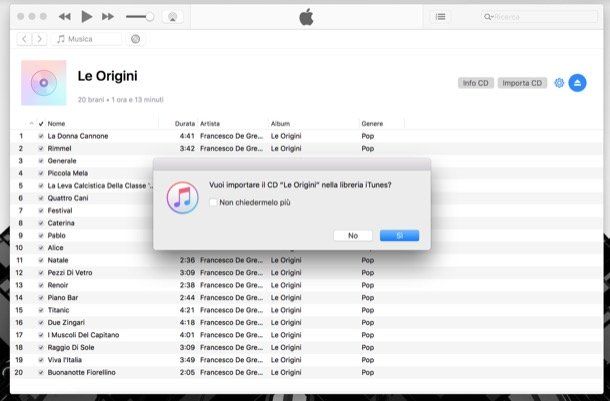
Task: Click the Importa CD button
Action: coord(522,83)
